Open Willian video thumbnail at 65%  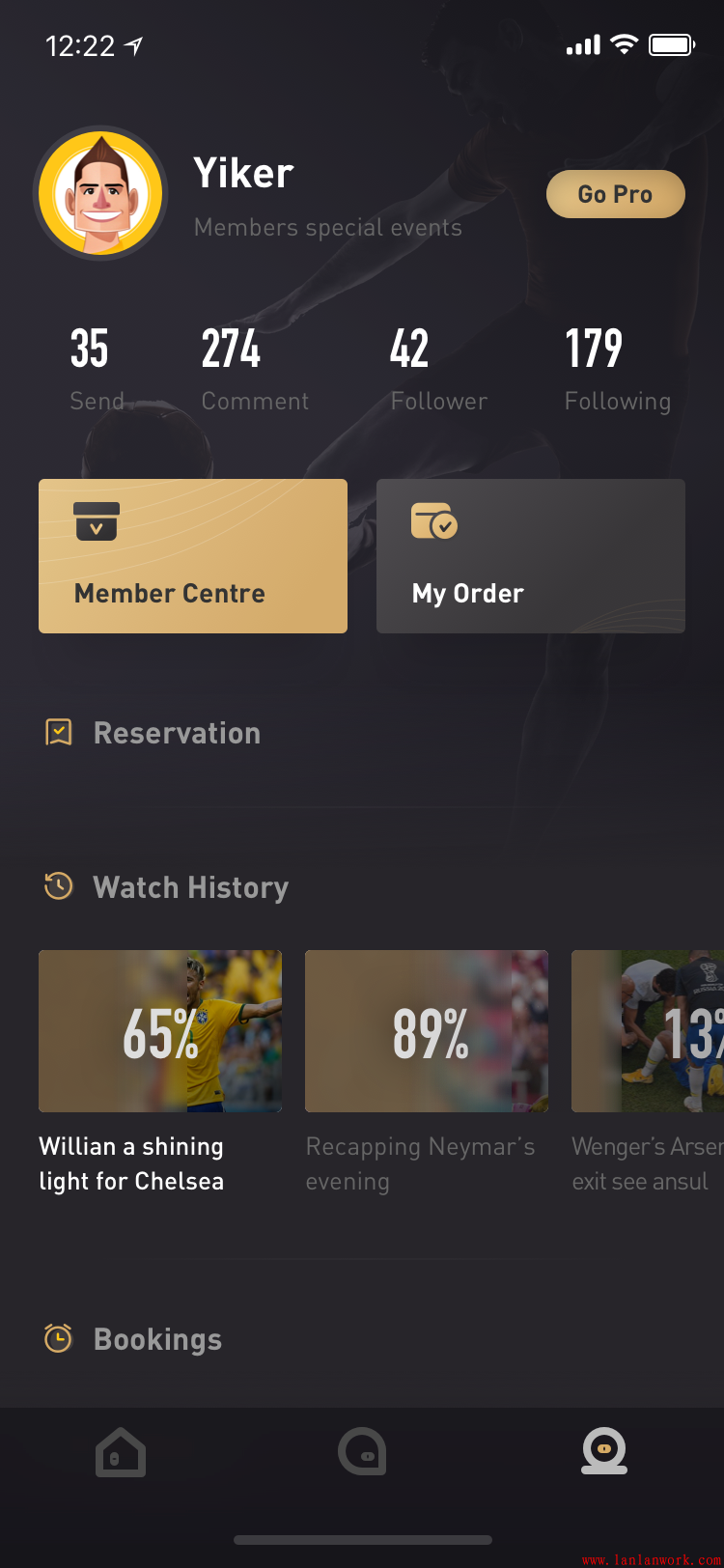point(160,1031)
